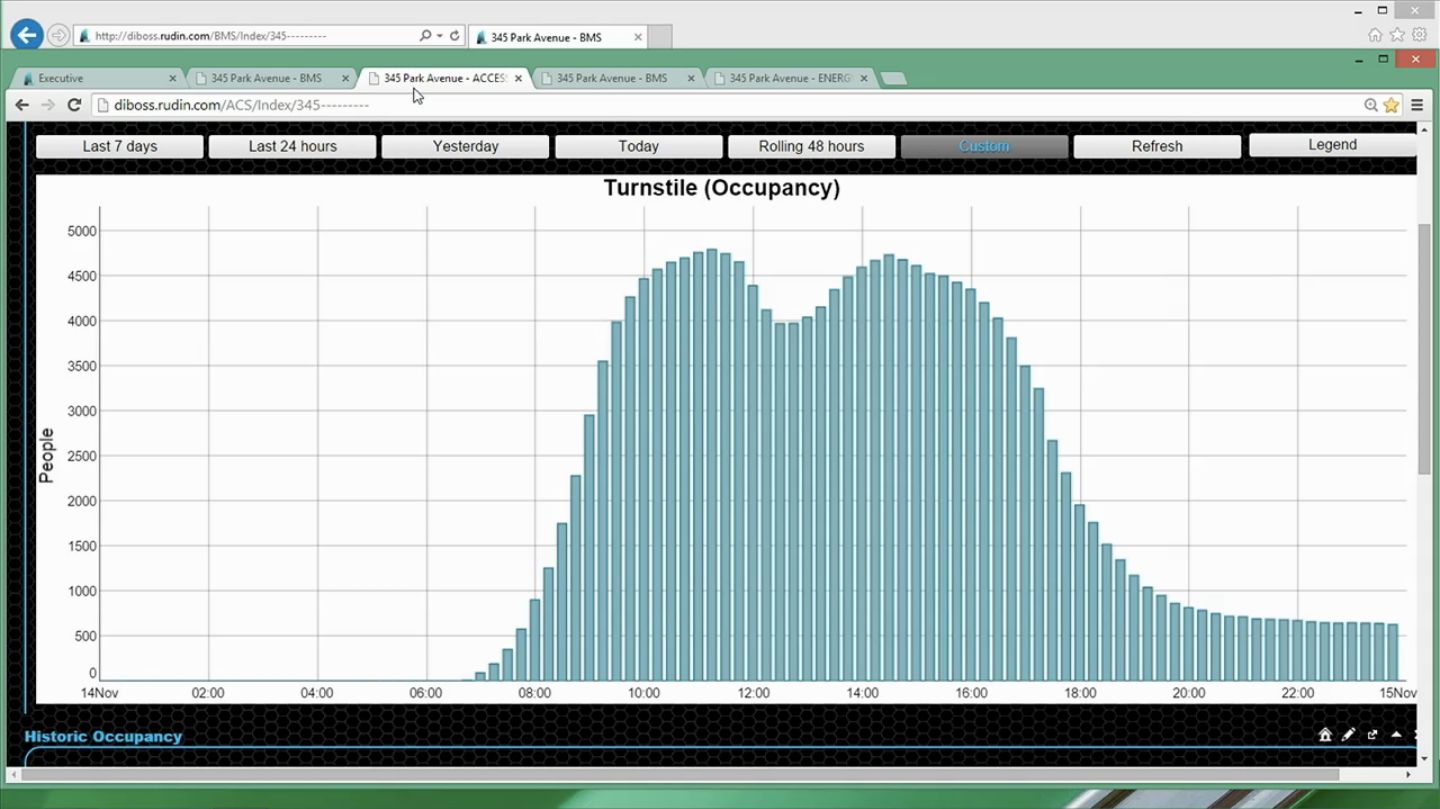The height and width of the screenshot is (809, 1440).
Task: Close the 345 Park Avenue - ENERGY tab
Action: click(864, 78)
